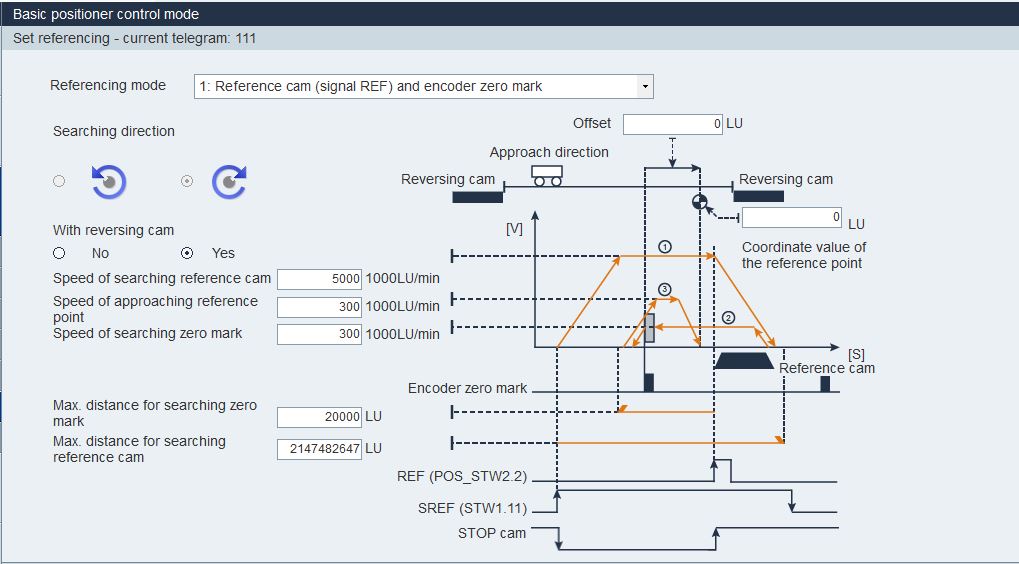
Task: Open the Referencing mode dropdown
Action: point(423,86)
